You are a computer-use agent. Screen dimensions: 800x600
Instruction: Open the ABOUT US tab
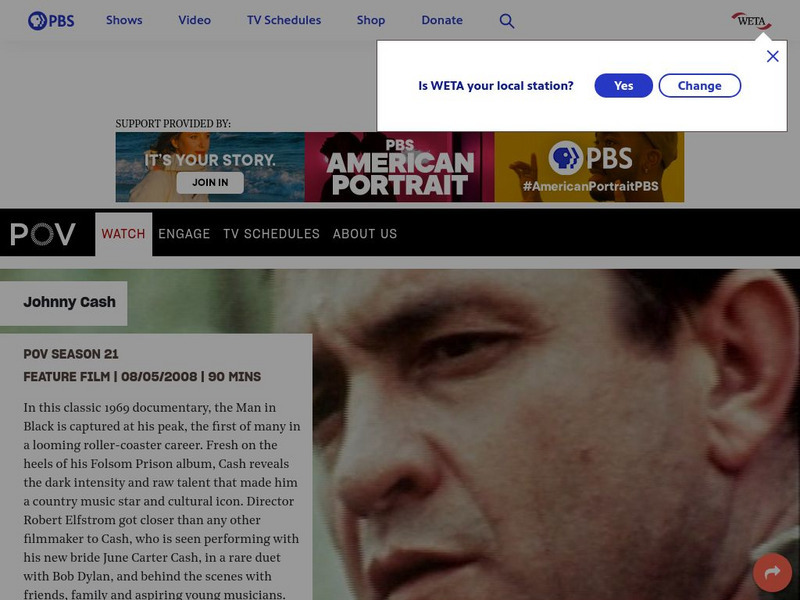tap(365, 234)
